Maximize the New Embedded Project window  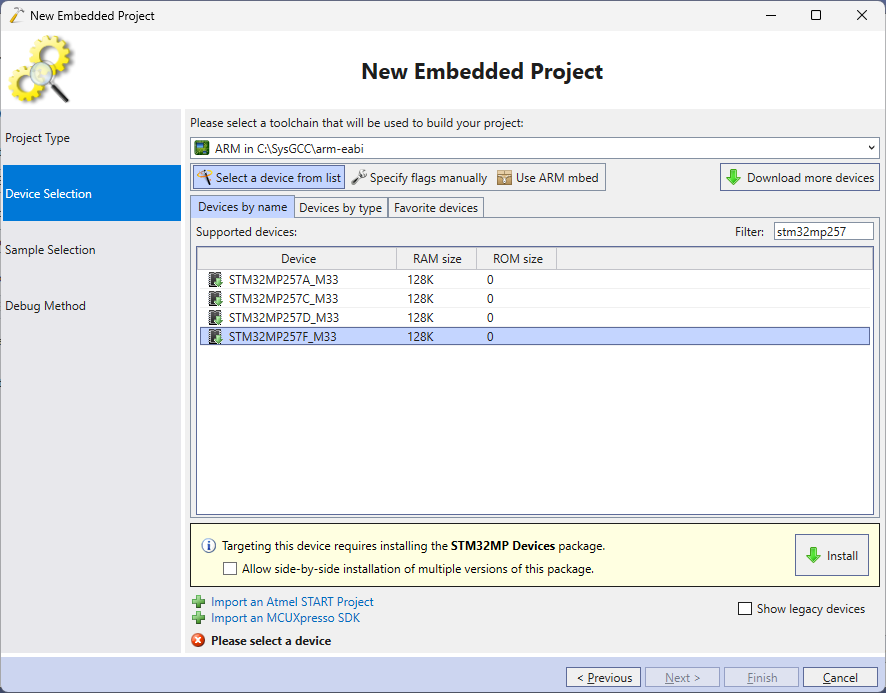pos(816,15)
